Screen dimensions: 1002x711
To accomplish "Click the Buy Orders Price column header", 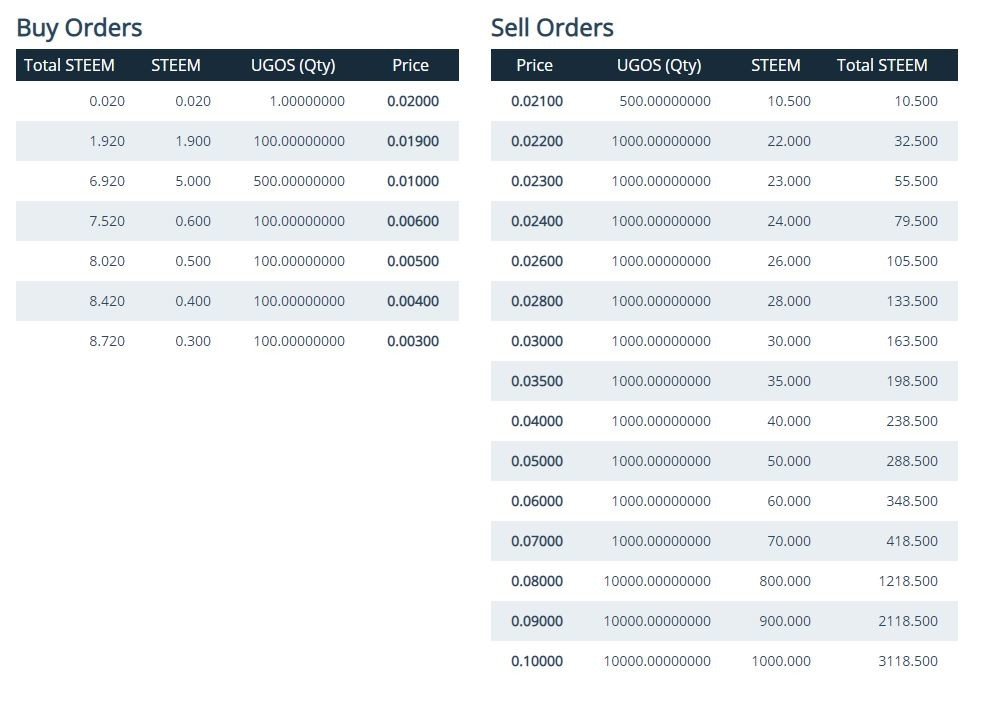I will click(x=410, y=65).
